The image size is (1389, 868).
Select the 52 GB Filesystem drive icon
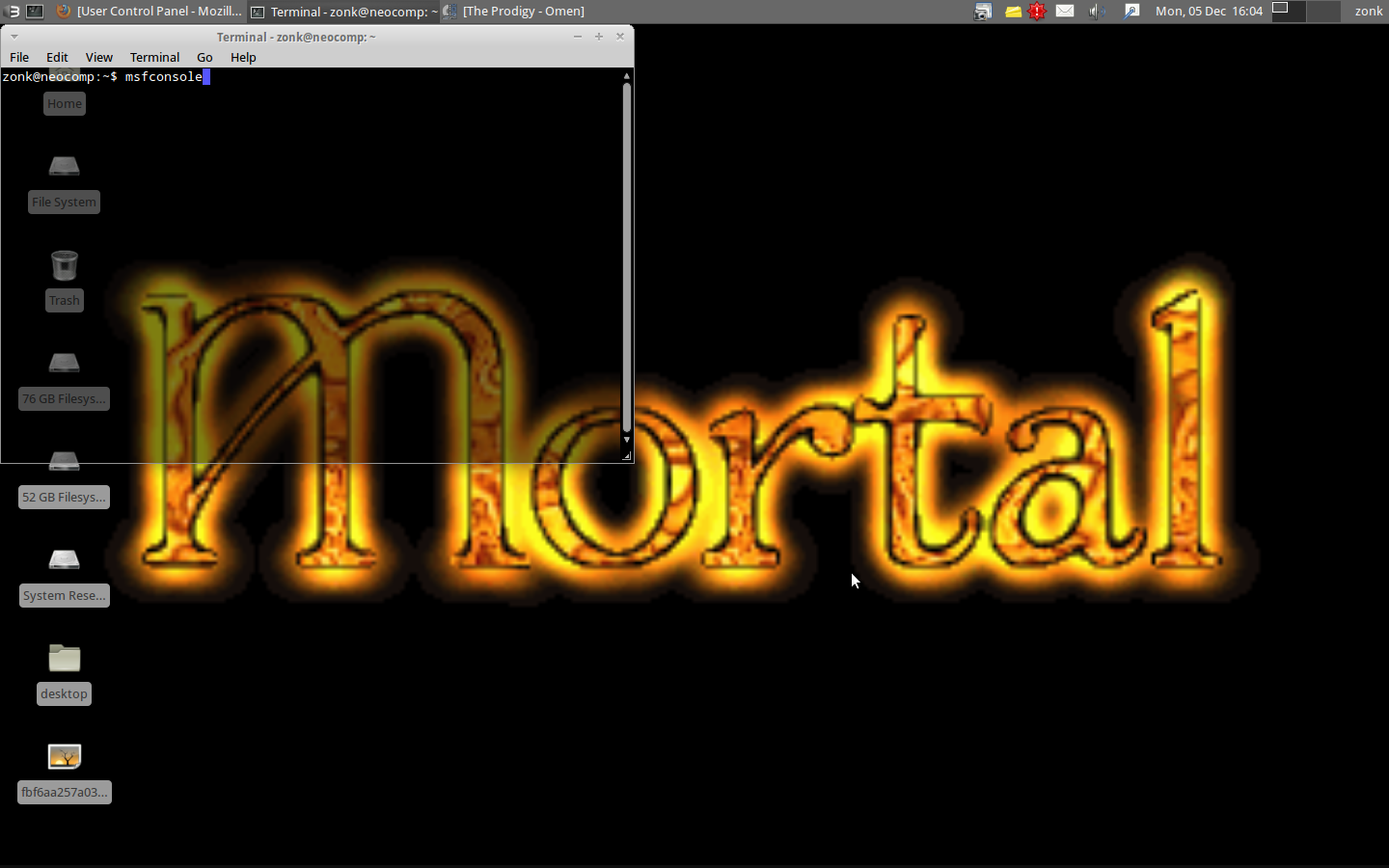[x=65, y=462]
